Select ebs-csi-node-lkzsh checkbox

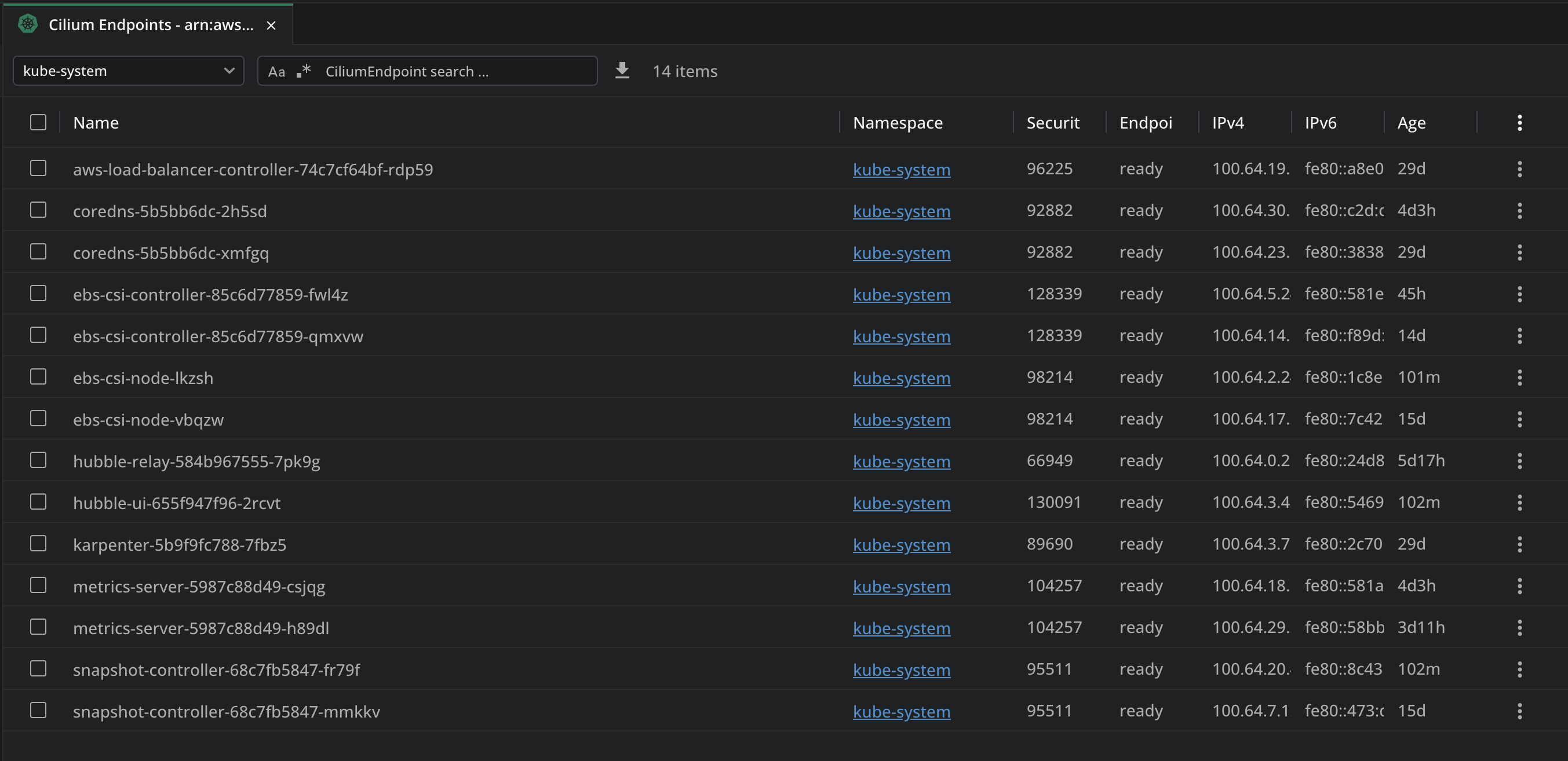[x=38, y=376]
